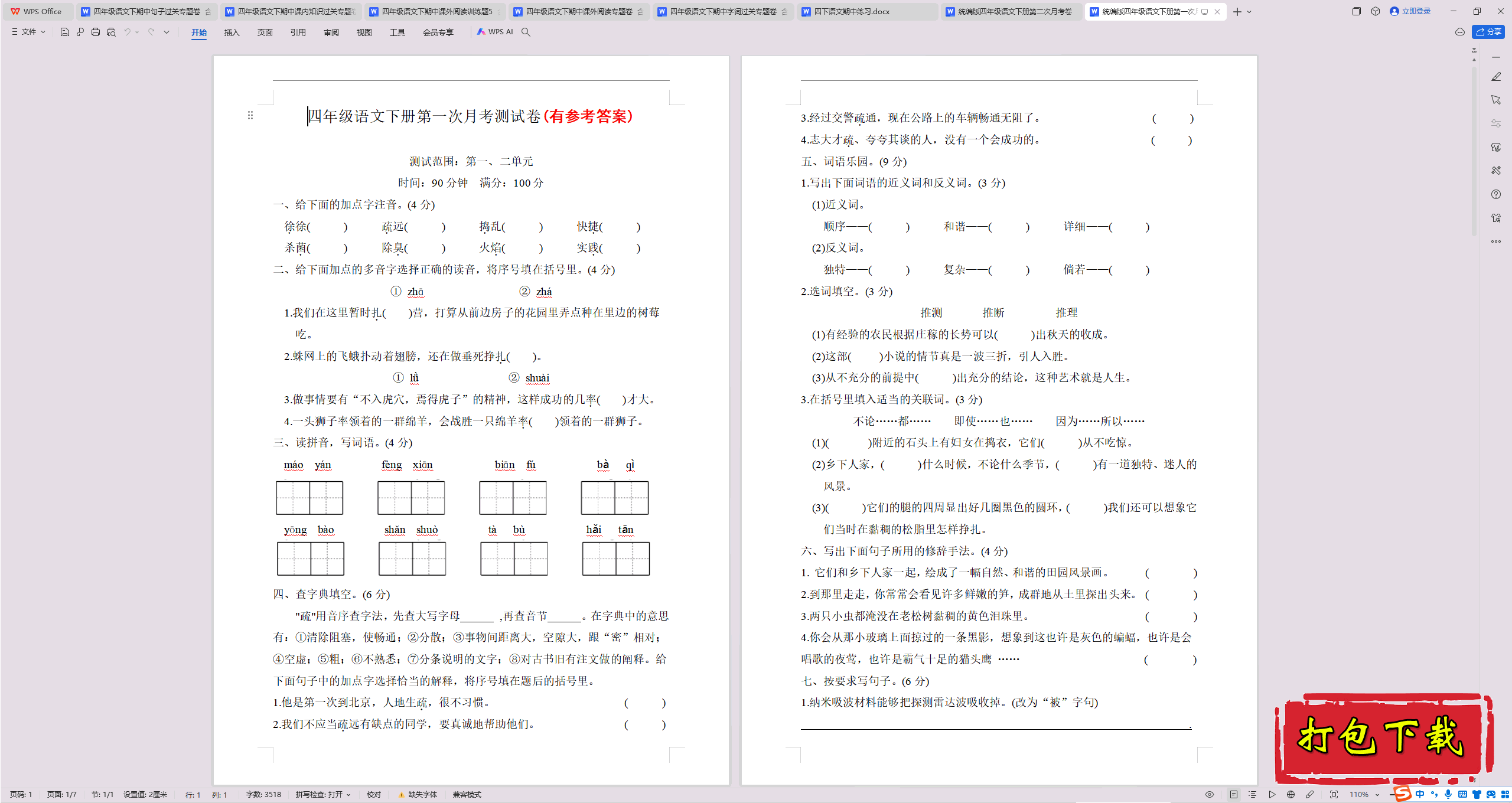This screenshot has height=803, width=1512.
Task: Click the 校对 proofreading button in status bar
Action: click(374, 795)
